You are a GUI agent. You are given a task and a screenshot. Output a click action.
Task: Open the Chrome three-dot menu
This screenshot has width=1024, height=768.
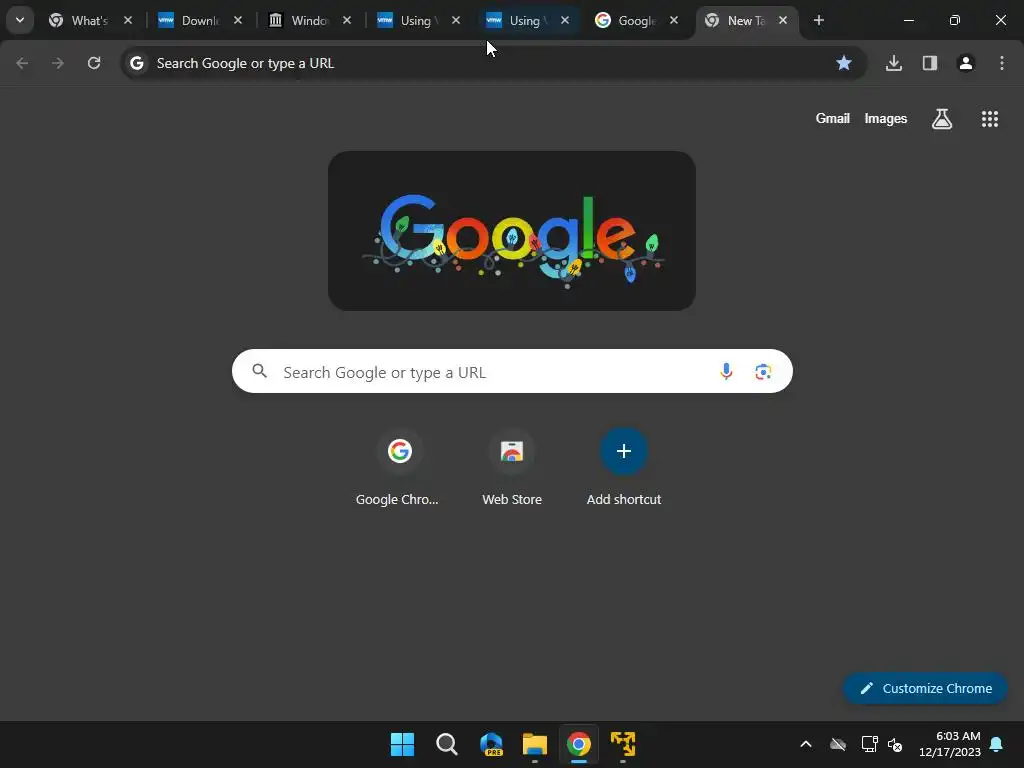1002,63
